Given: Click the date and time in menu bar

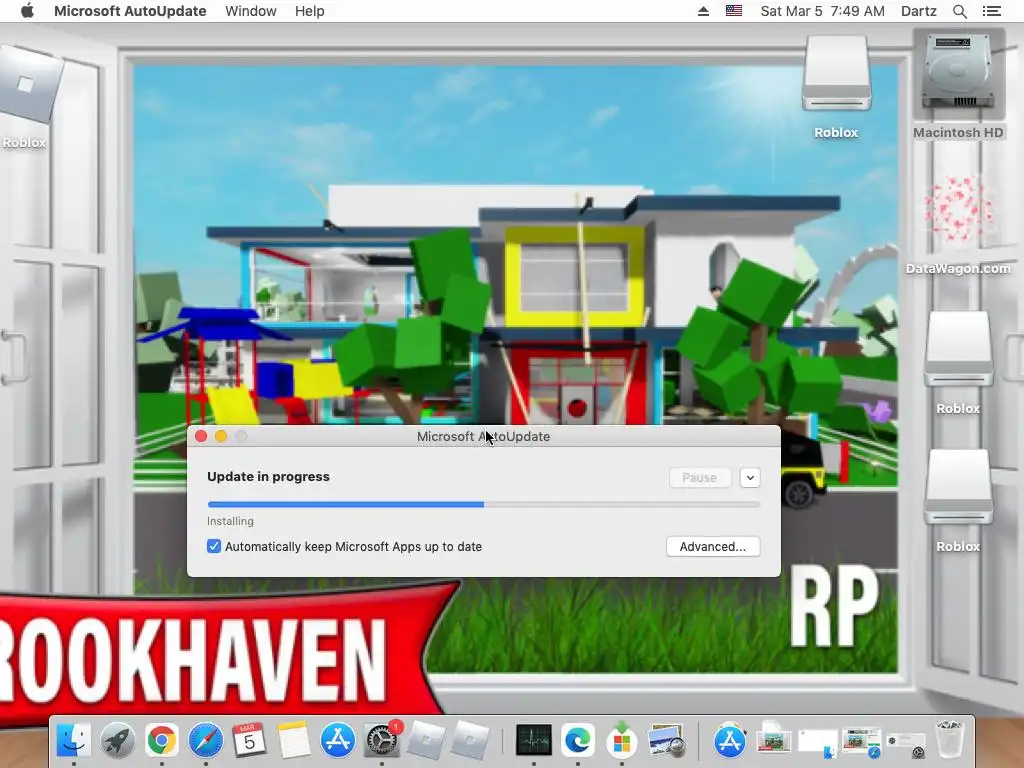Looking at the screenshot, I should (822, 11).
